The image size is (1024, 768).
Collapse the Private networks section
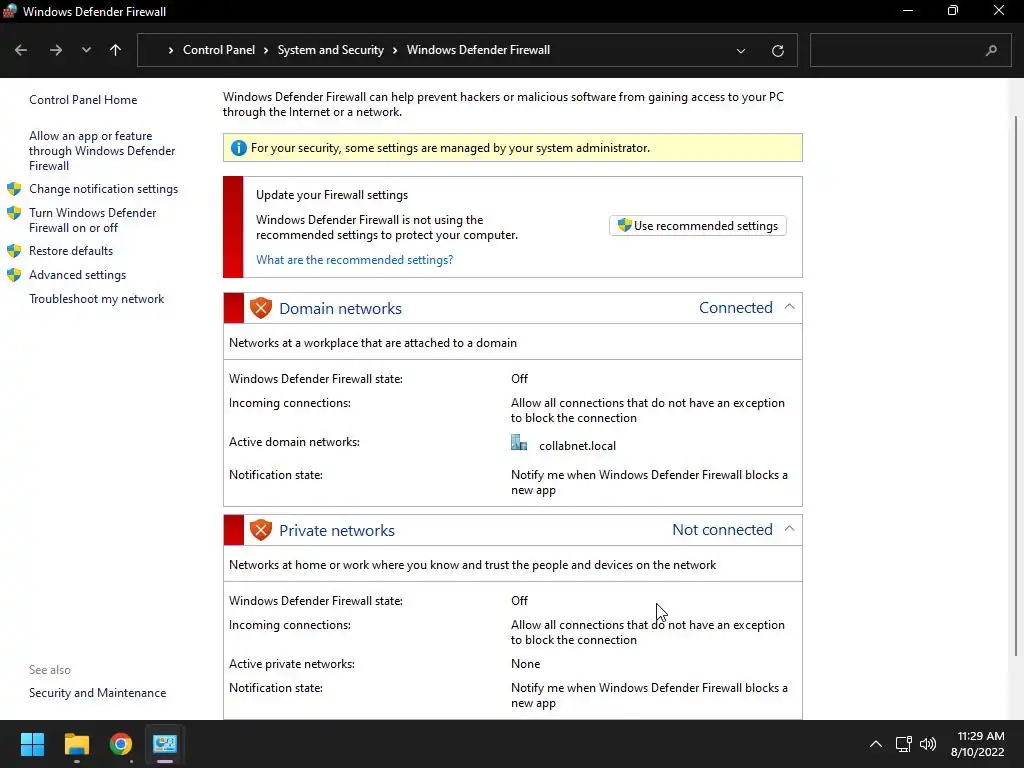pyautogui.click(x=789, y=529)
